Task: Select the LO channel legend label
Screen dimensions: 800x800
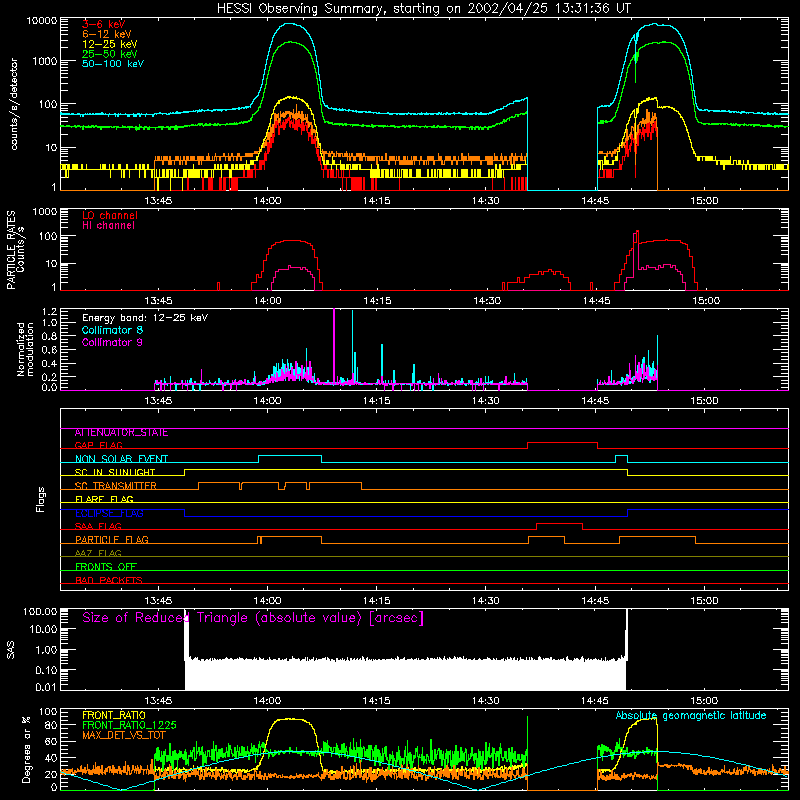Action: 110,215
